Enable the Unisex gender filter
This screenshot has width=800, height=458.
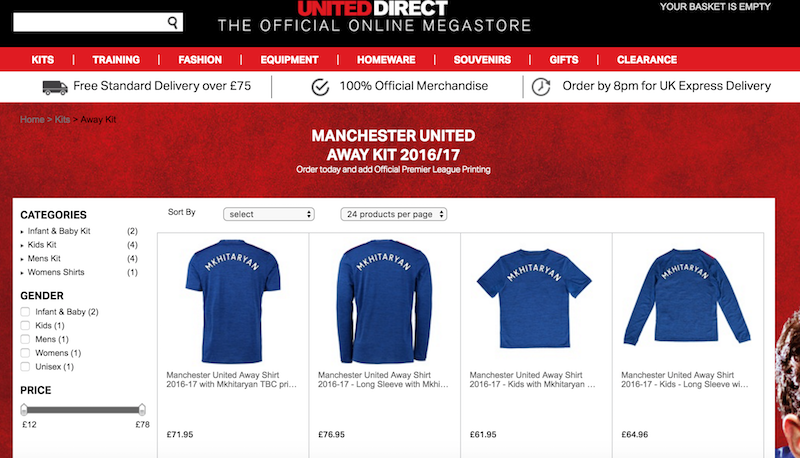point(25,367)
